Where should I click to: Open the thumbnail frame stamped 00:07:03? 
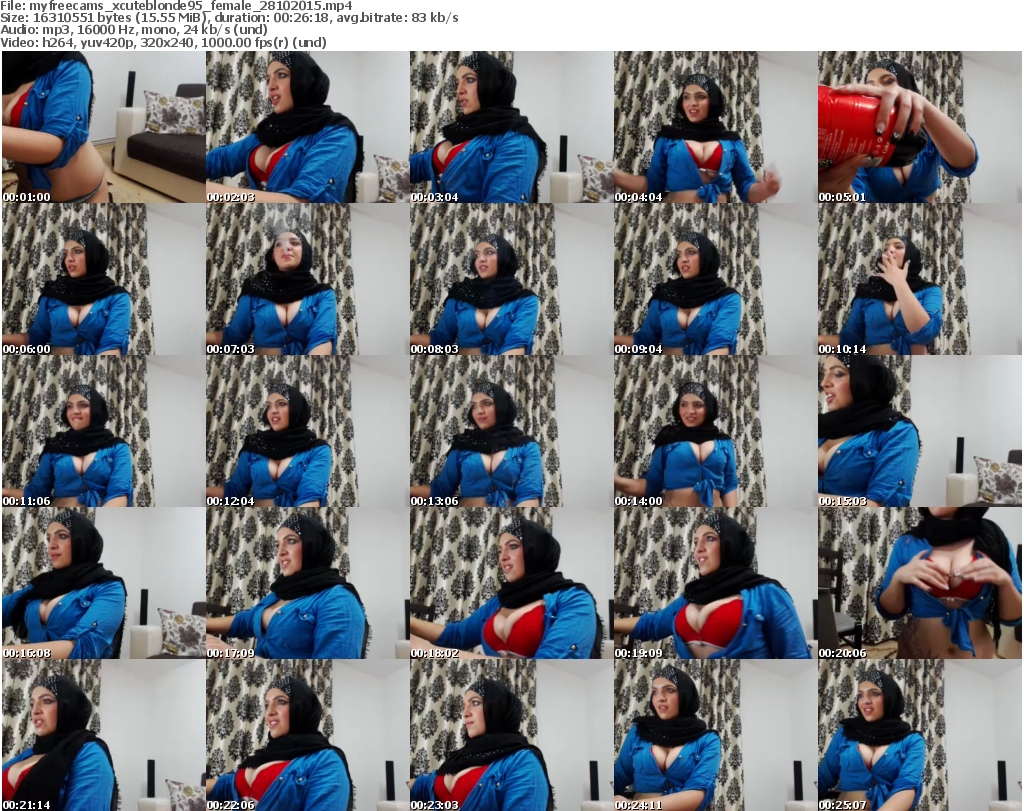308,279
